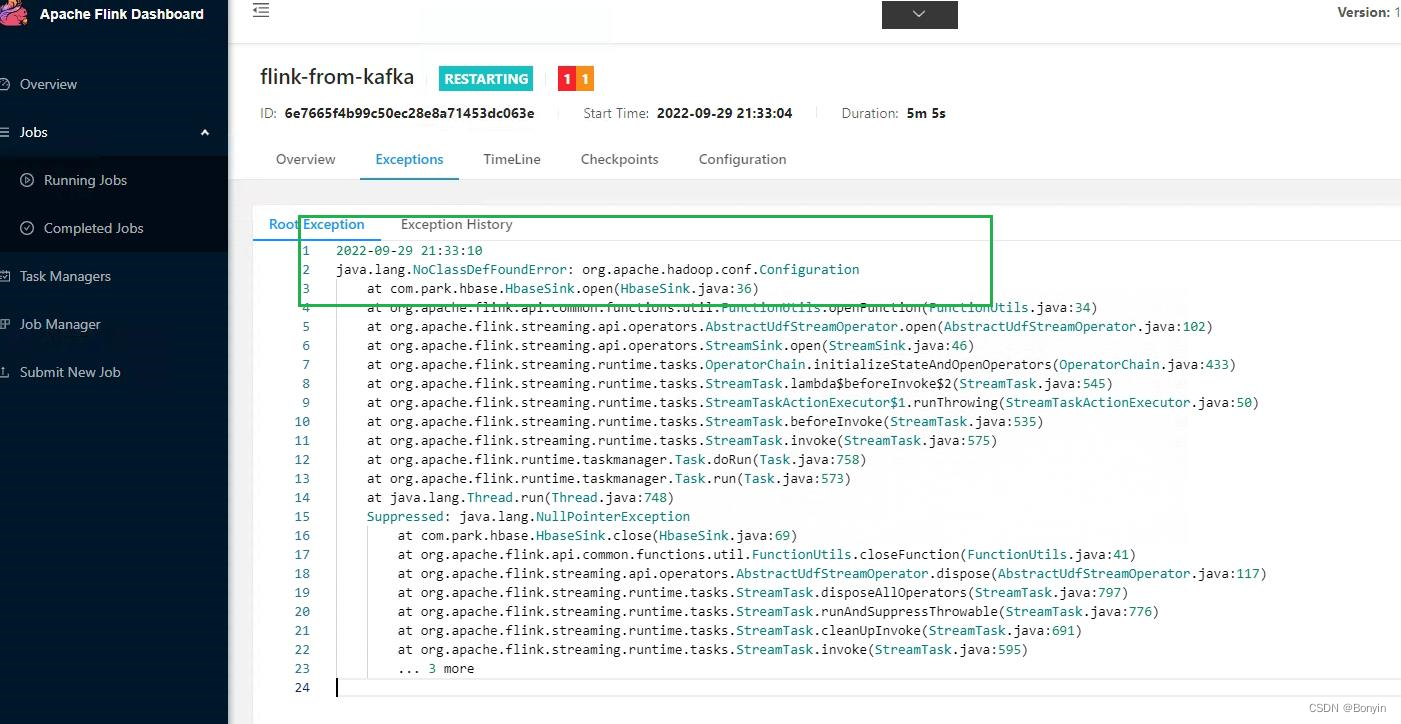Click the RESTARTING status badge

[x=486, y=79]
